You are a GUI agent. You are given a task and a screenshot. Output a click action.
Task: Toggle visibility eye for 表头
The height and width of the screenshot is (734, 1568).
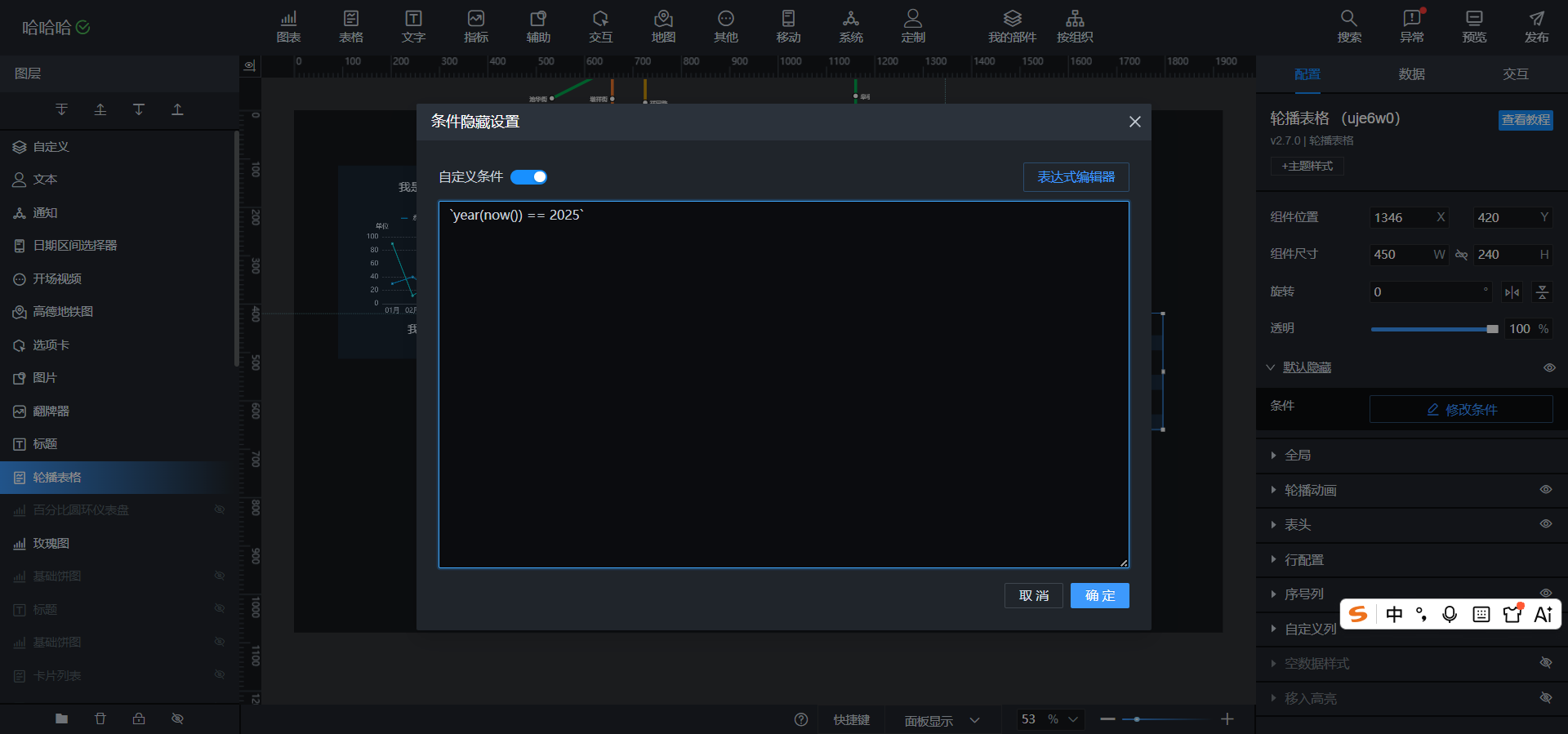1546,524
